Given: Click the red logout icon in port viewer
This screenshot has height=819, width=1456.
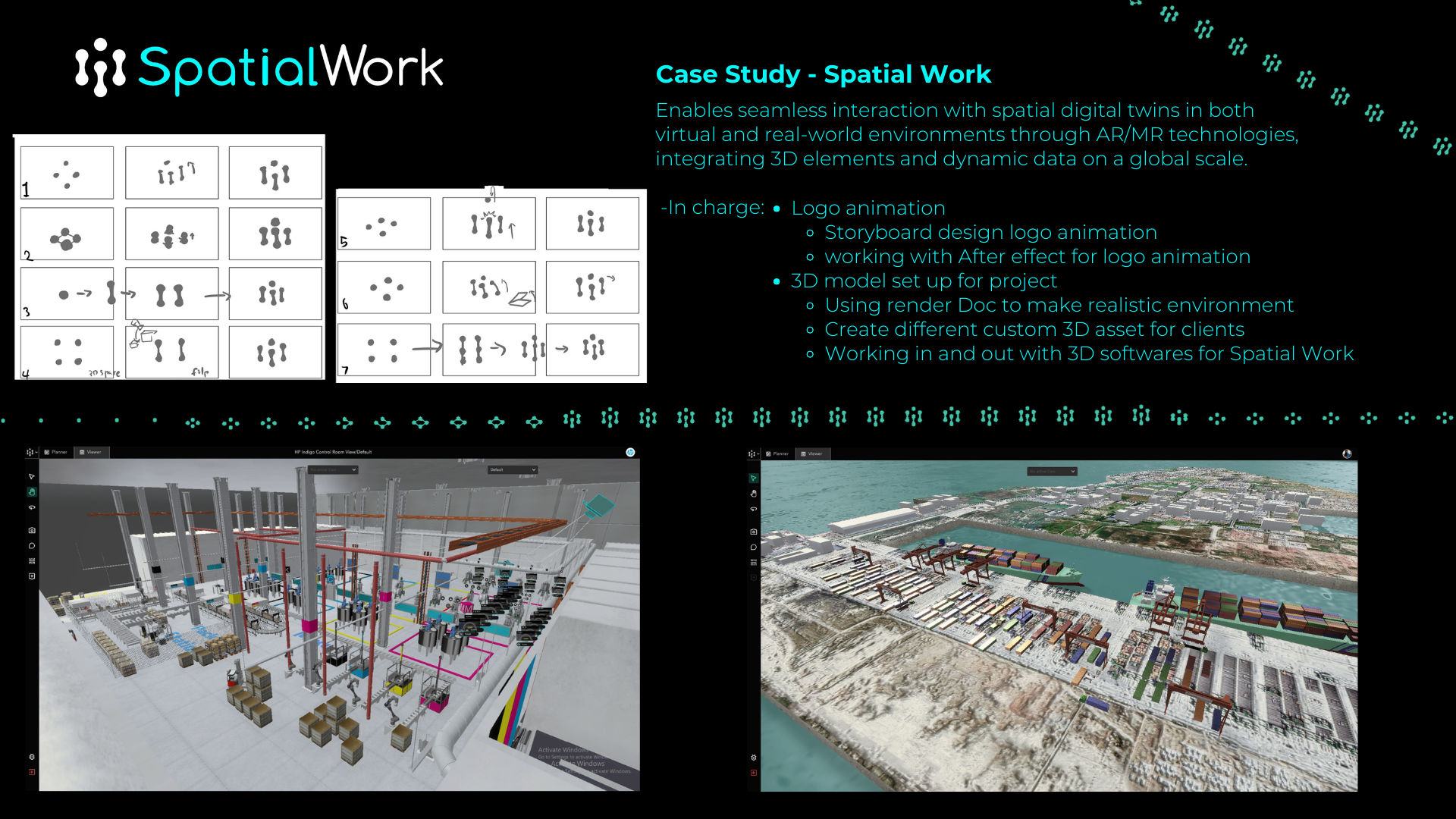Looking at the screenshot, I should (753, 773).
